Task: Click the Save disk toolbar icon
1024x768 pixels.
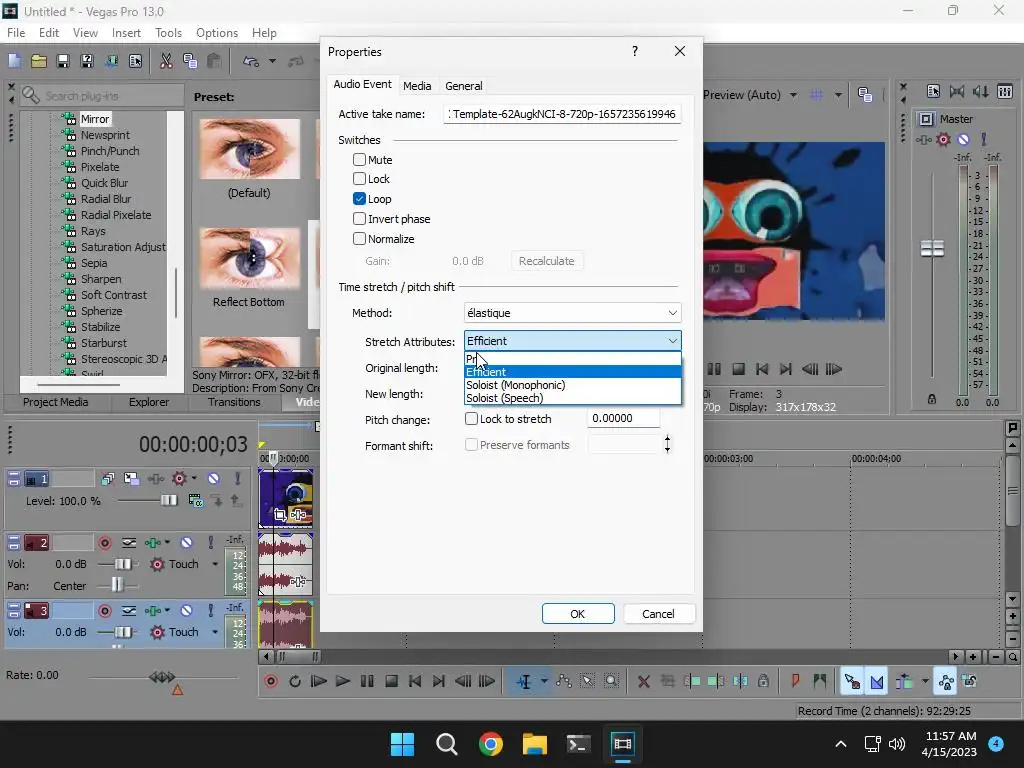Action: pyautogui.click(x=63, y=61)
